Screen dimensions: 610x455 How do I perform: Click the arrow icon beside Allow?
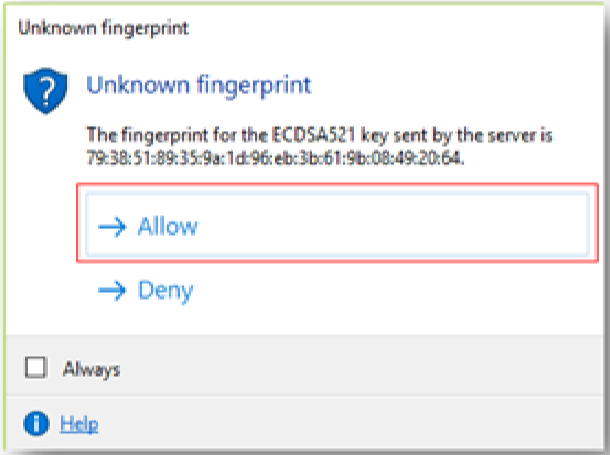click(x=112, y=226)
